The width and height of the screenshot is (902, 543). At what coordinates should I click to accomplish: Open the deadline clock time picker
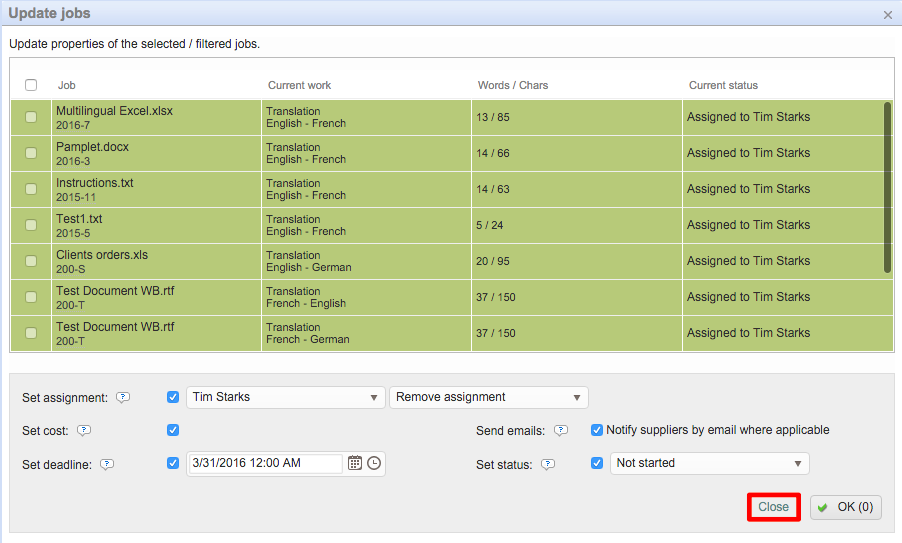pyautogui.click(x=374, y=463)
